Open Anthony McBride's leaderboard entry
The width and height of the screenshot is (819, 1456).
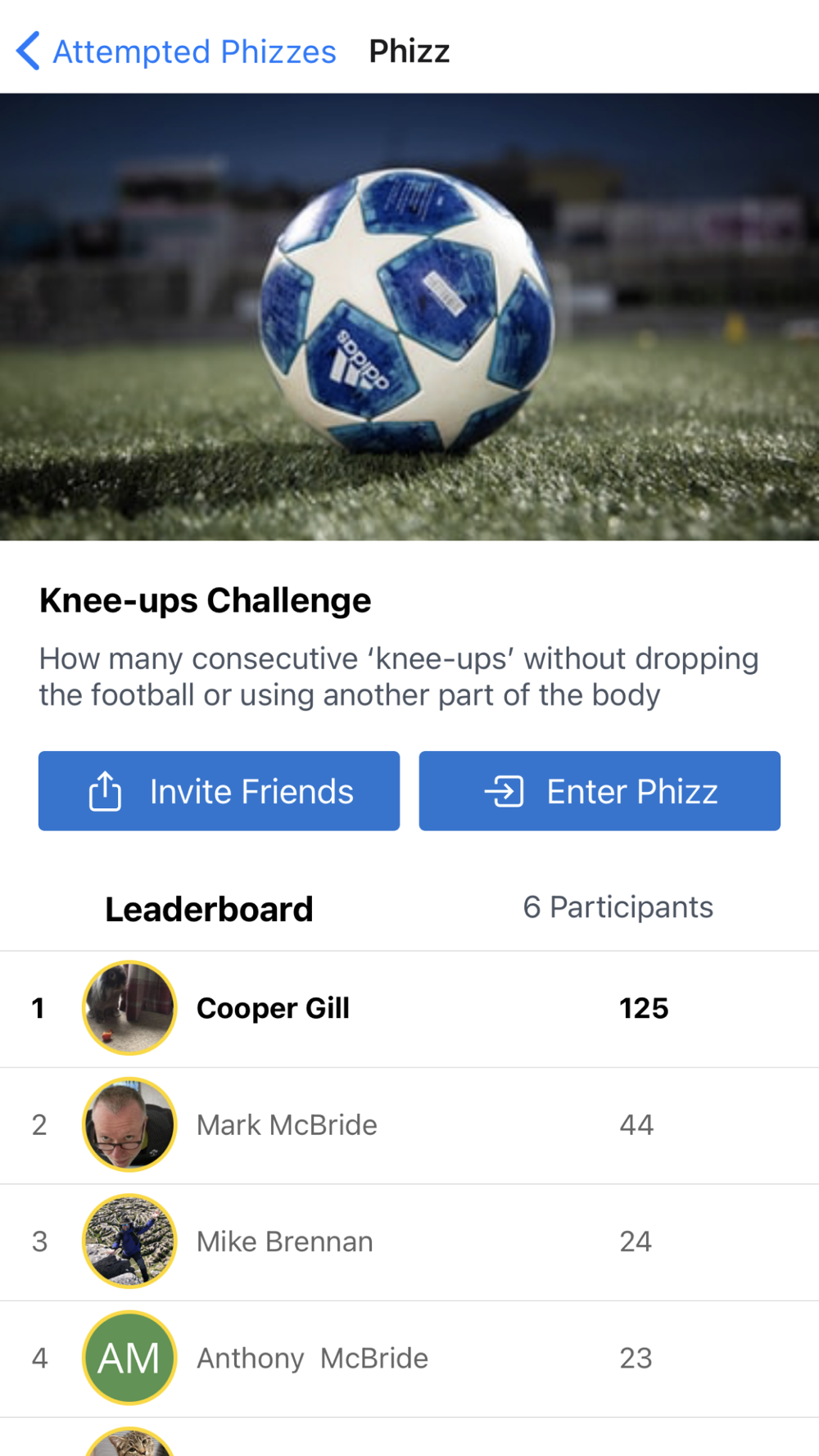tap(312, 1358)
